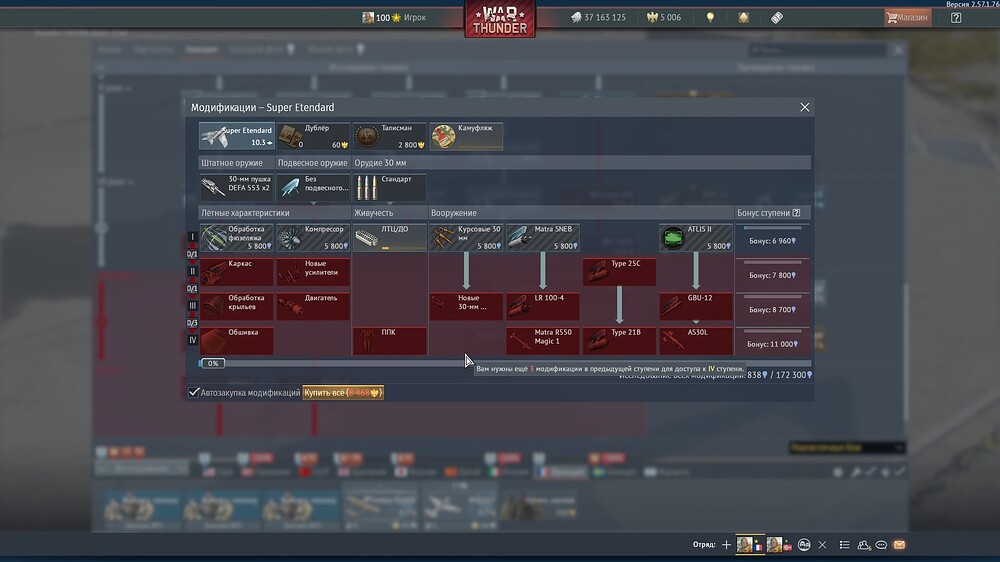Click the War Thunder logo
The image size is (1000, 562).
point(500,18)
